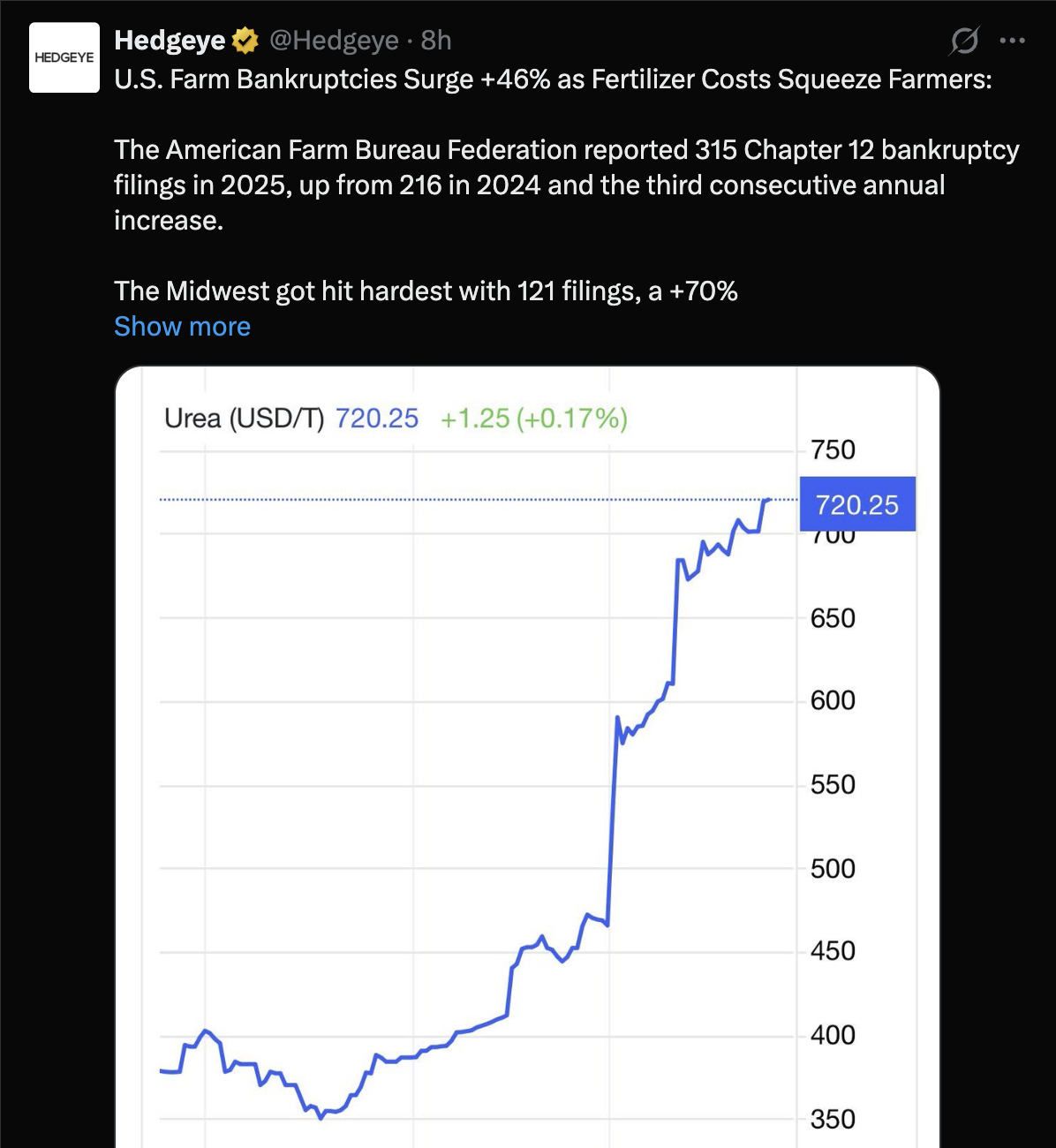Click the blue 720.25 price tag
1056x1148 pixels.
(856, 504)
